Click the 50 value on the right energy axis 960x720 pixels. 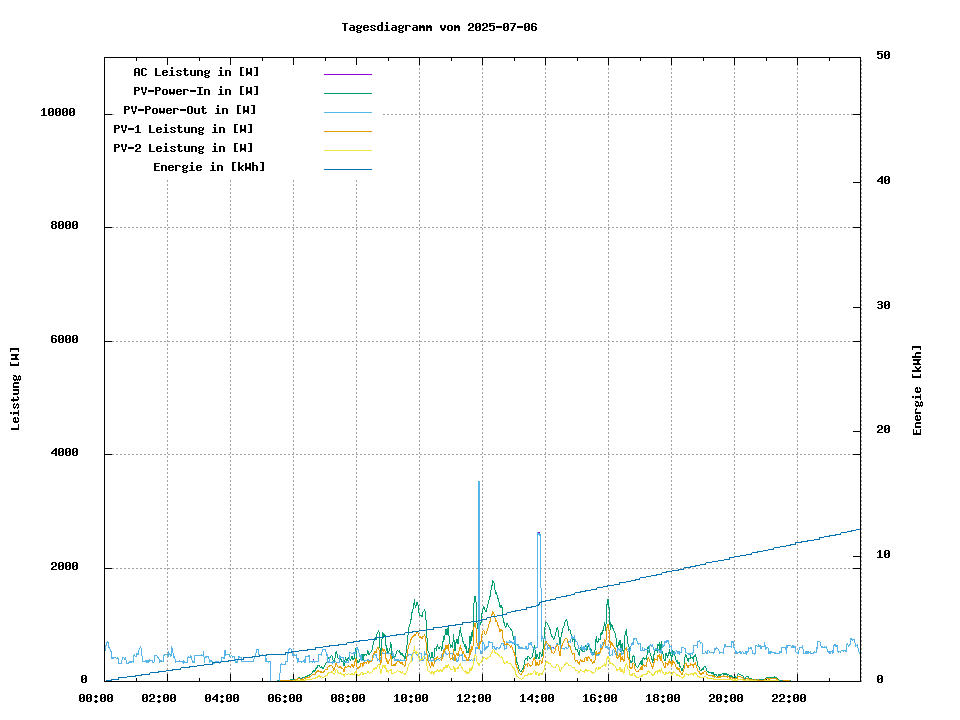pyautogui.click(x=883, y=56)
